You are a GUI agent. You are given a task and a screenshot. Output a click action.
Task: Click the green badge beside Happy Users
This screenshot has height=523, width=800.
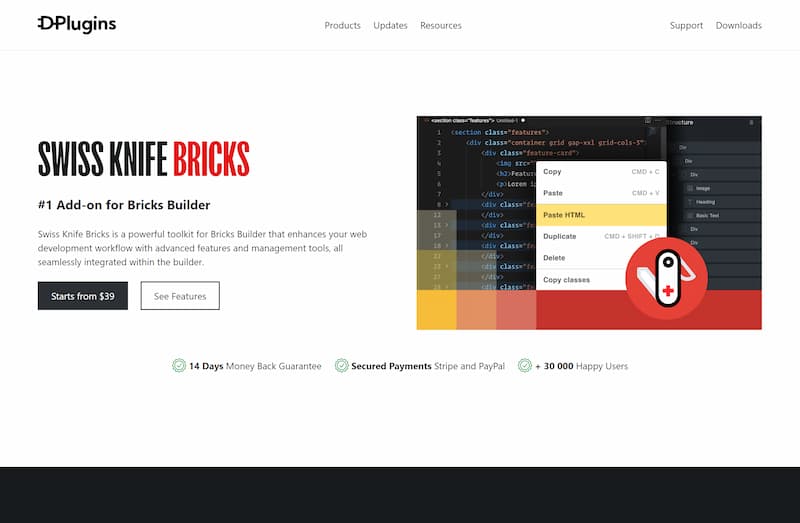[x=525, y=366]
